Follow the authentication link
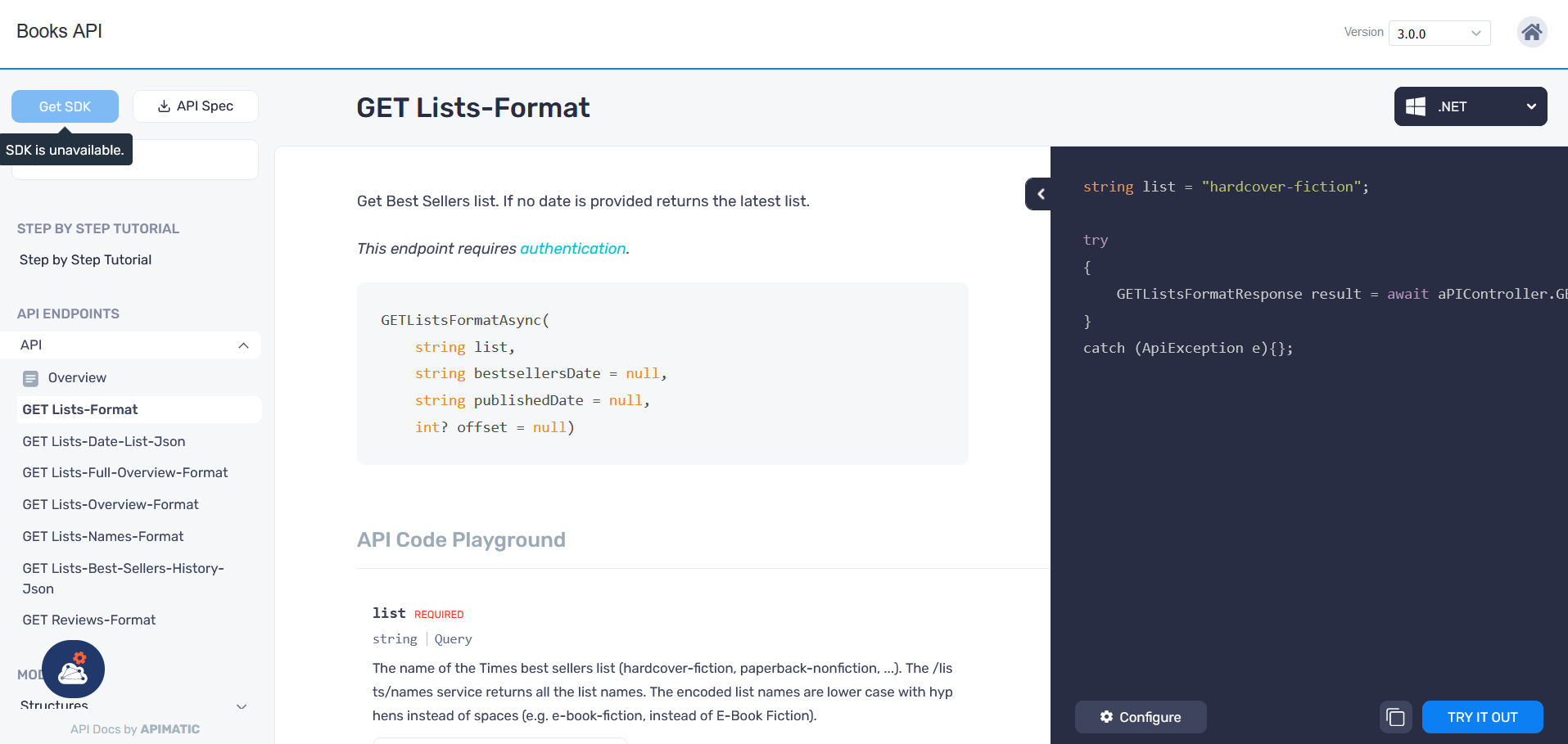This screenshot has height=744, width=1568. point(573,248)
